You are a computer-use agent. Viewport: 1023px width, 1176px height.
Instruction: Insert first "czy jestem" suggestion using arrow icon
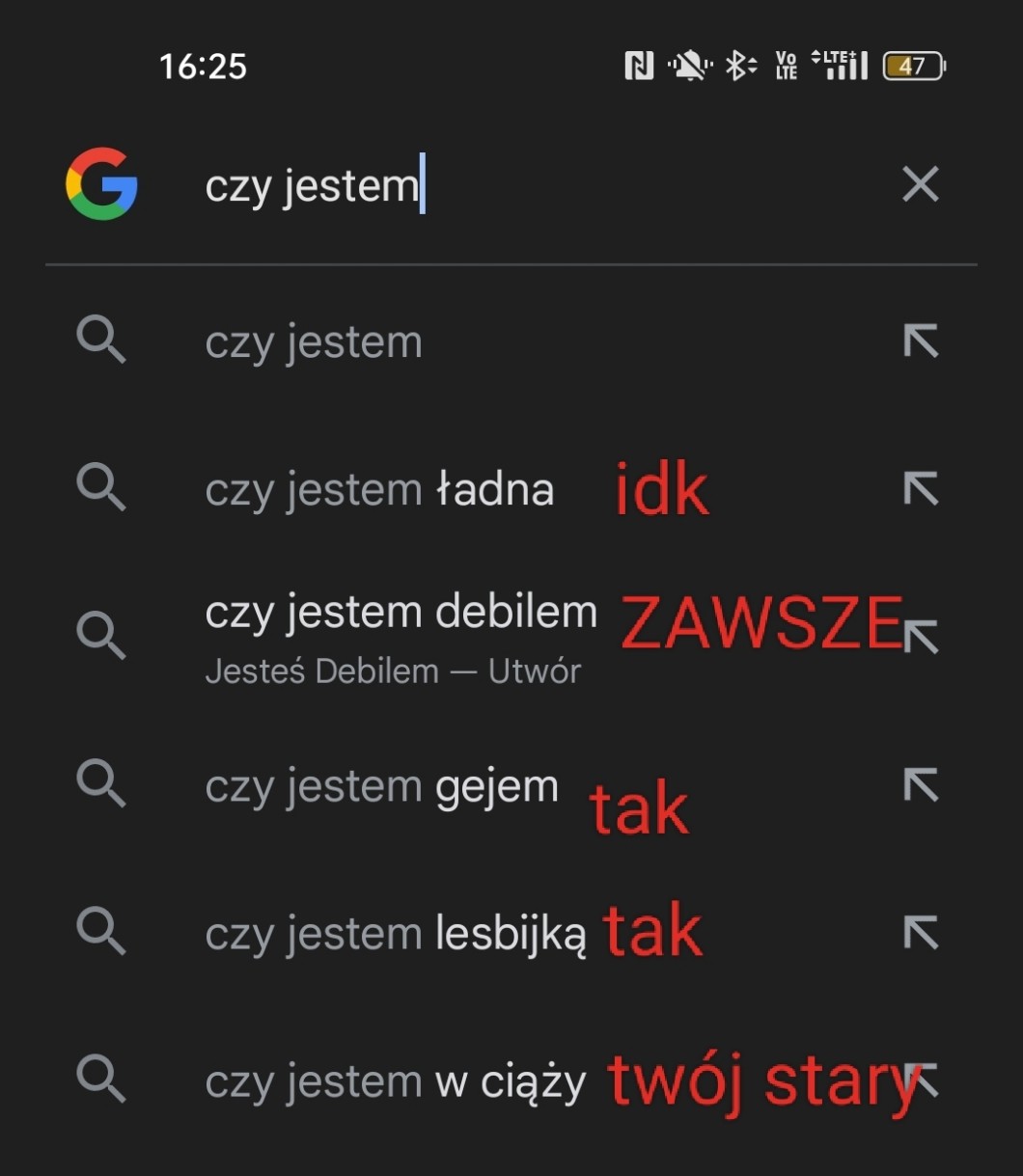[x=921, y=341]
